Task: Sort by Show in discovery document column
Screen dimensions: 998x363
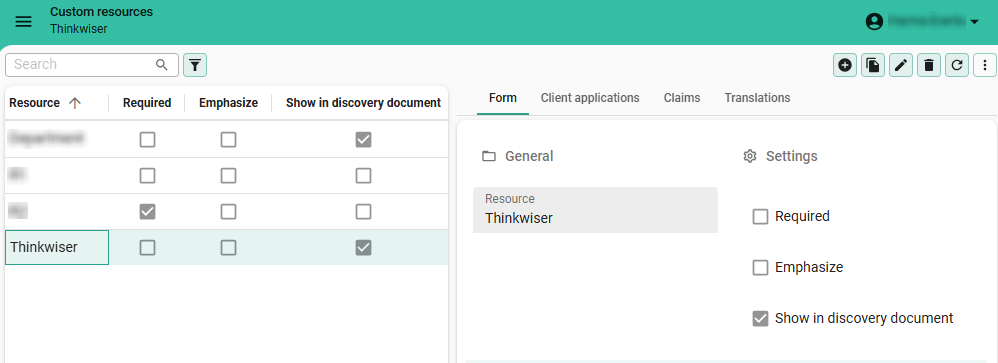Action: 363,103
